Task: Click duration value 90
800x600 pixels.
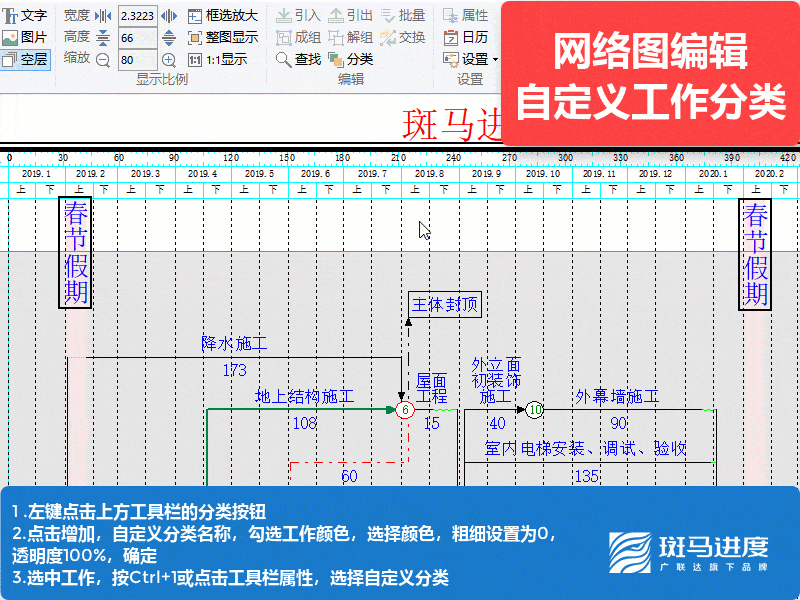Action: click(x=618, y=423)
